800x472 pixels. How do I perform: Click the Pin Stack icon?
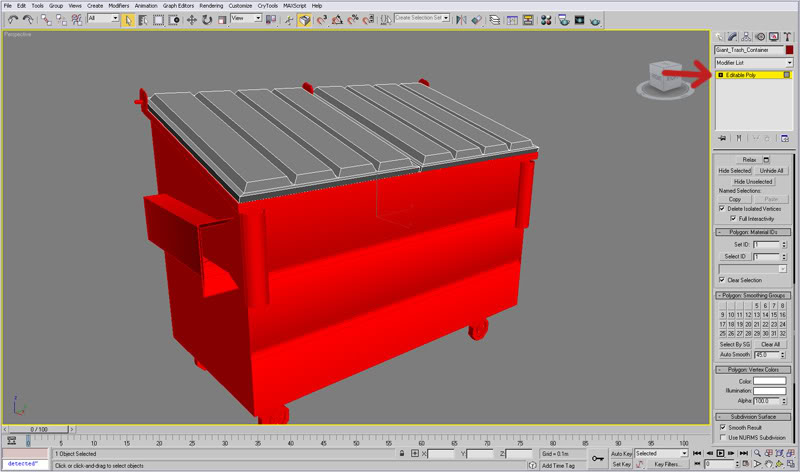pos(722,138)
